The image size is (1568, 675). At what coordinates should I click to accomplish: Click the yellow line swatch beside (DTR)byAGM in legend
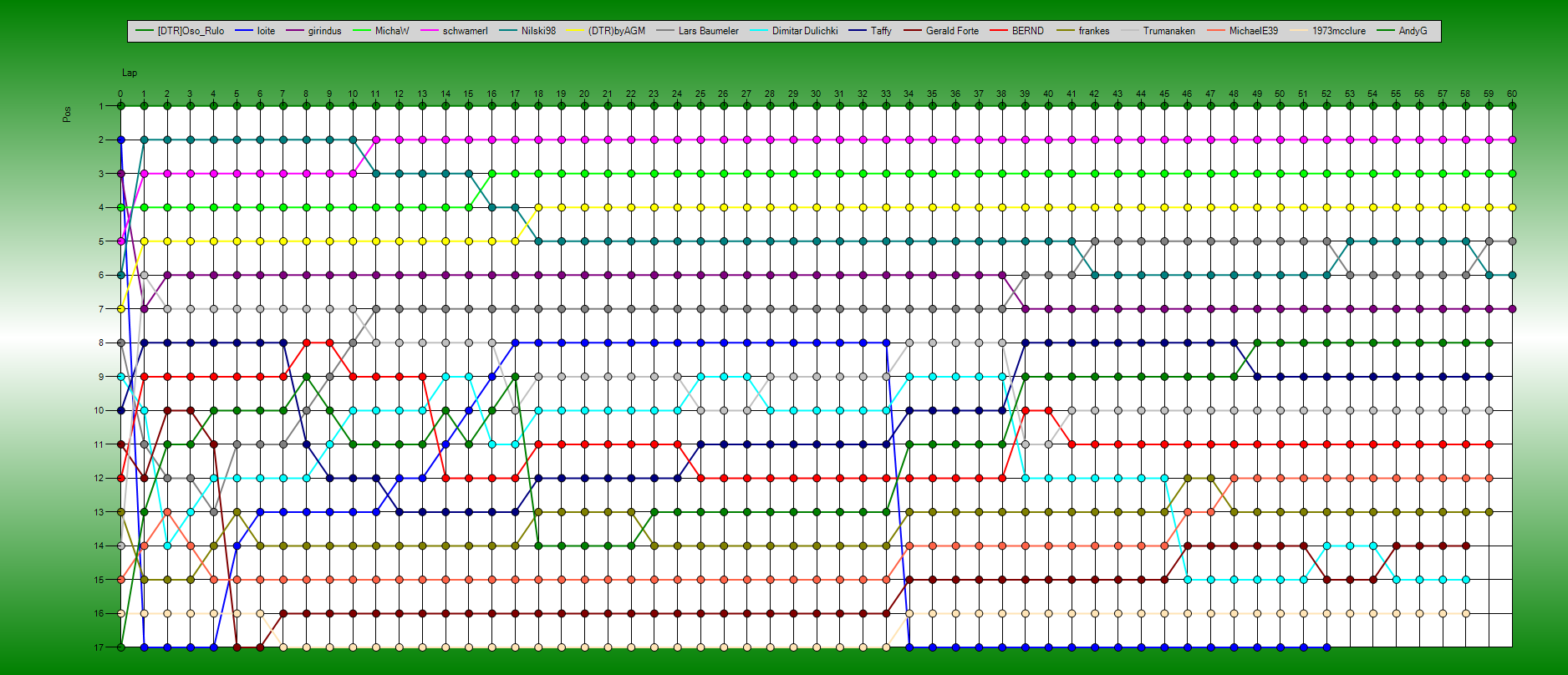575,31
